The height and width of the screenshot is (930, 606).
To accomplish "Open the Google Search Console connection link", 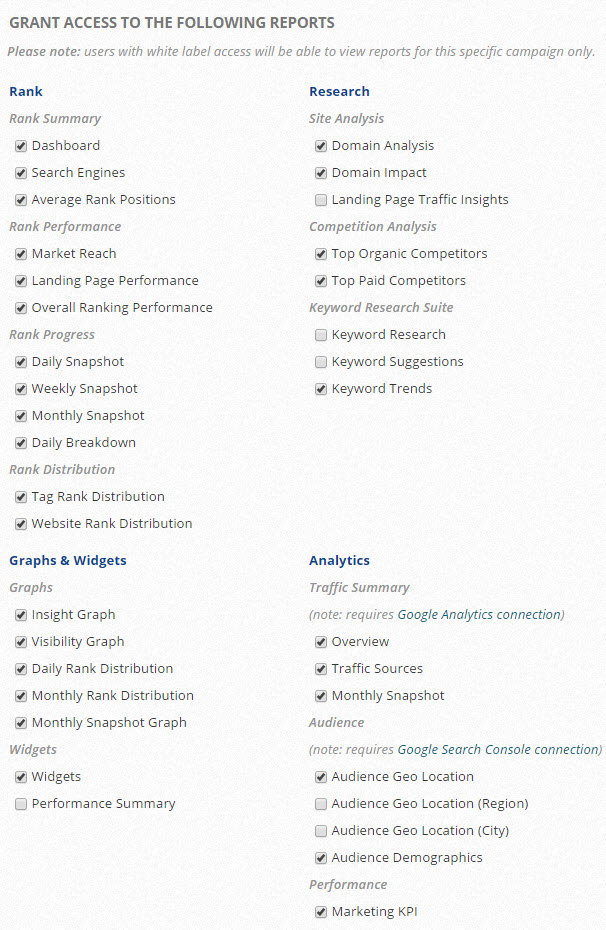I will pyautogui.click(x=498, y=750).
